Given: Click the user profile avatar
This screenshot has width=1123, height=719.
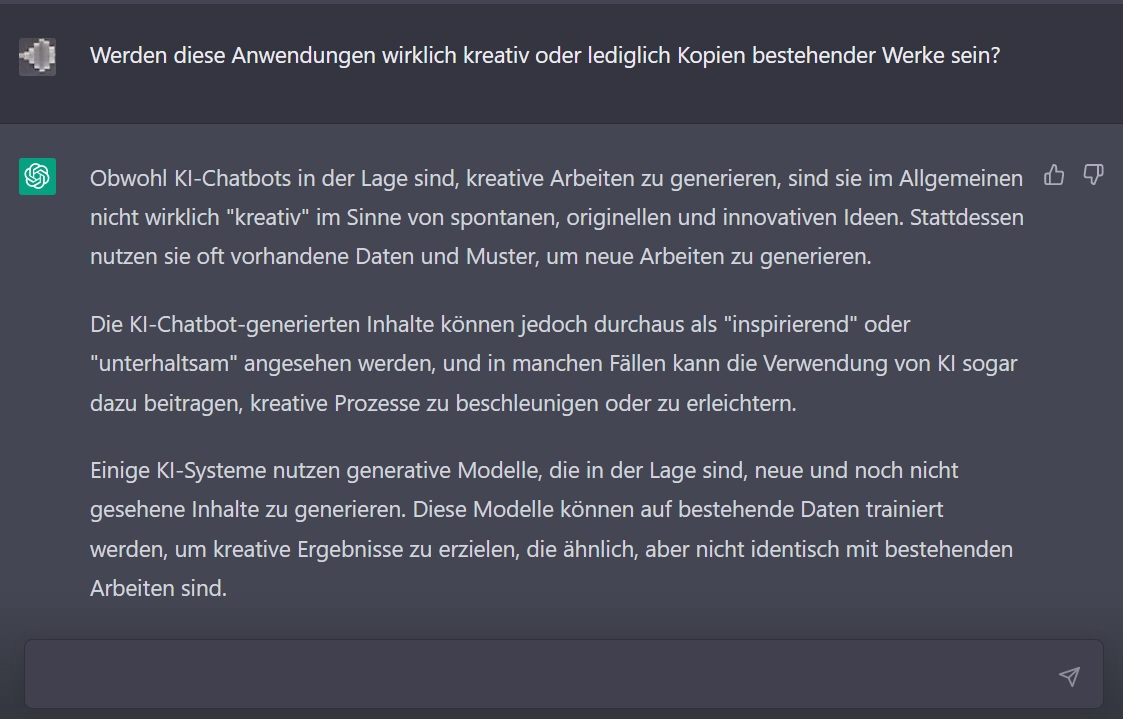Looking at the screenshot, I should (x=37, y=57).
